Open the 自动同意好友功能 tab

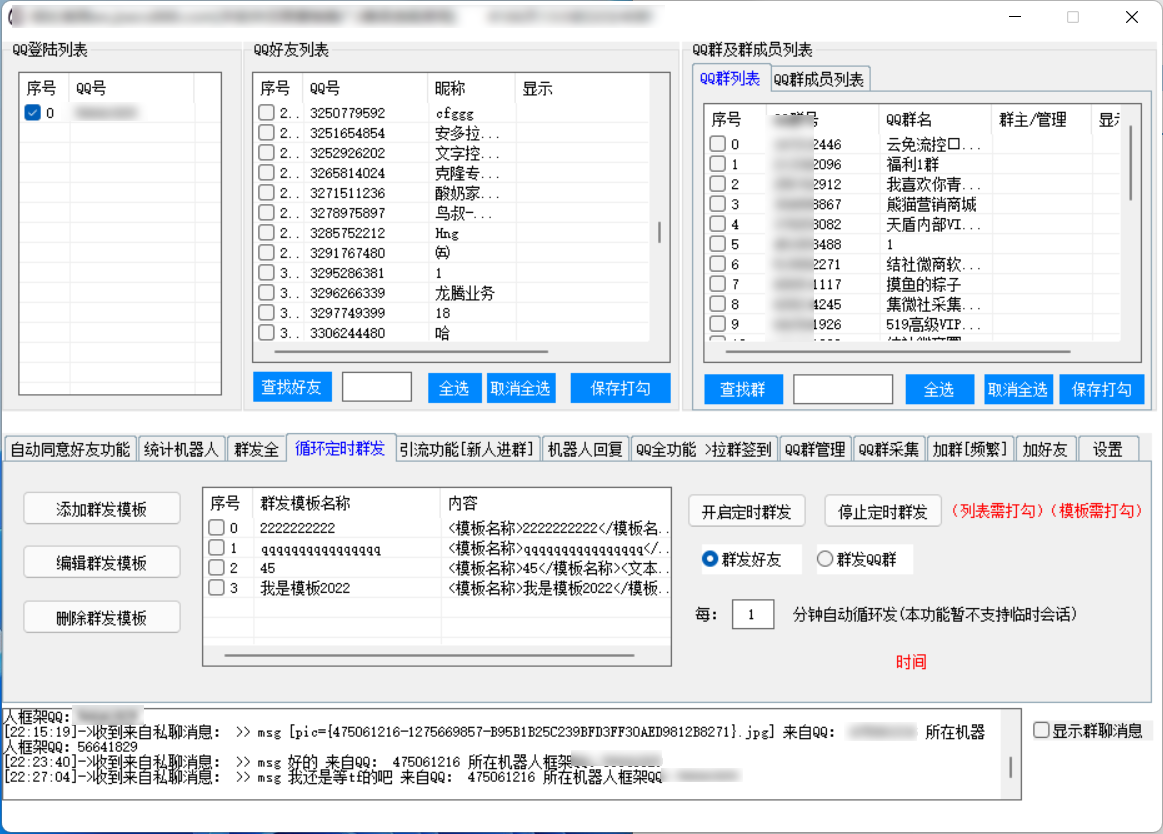70,450
